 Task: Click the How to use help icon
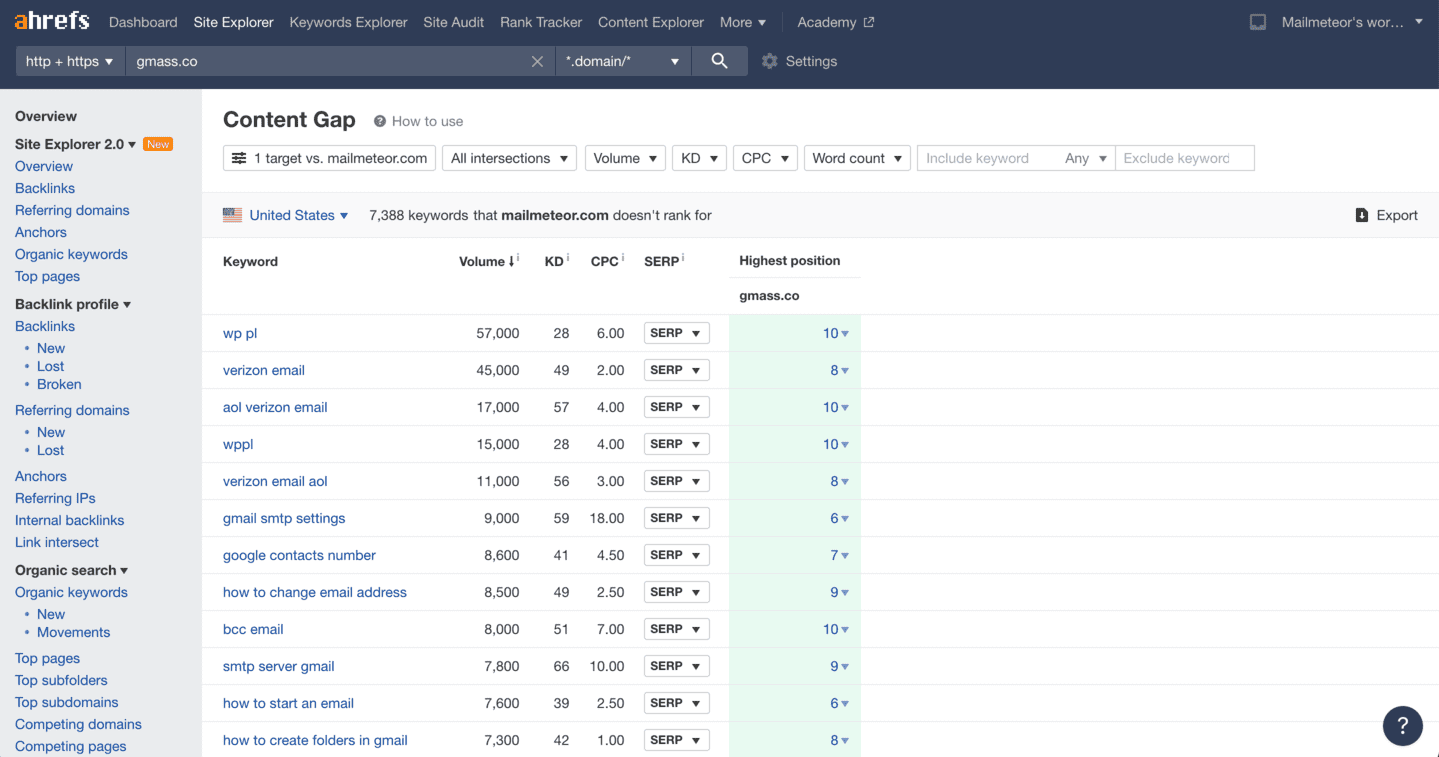380,121
